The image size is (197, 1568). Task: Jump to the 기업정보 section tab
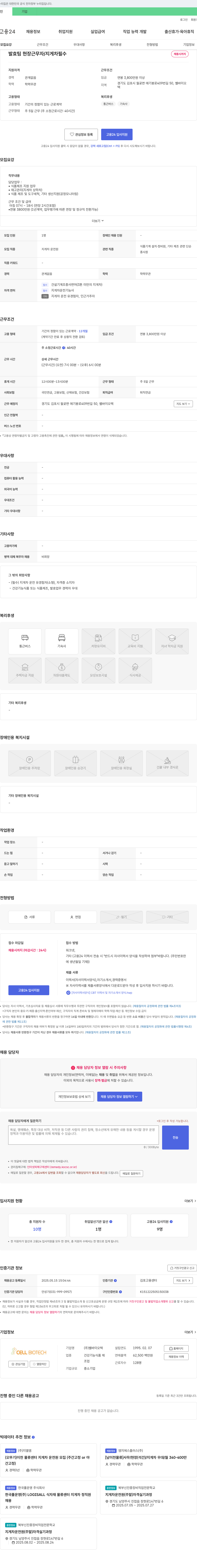(189, 44)
